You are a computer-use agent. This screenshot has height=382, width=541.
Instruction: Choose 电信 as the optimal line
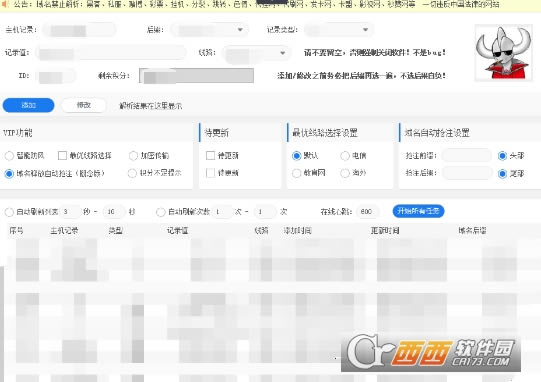point(345,156)
